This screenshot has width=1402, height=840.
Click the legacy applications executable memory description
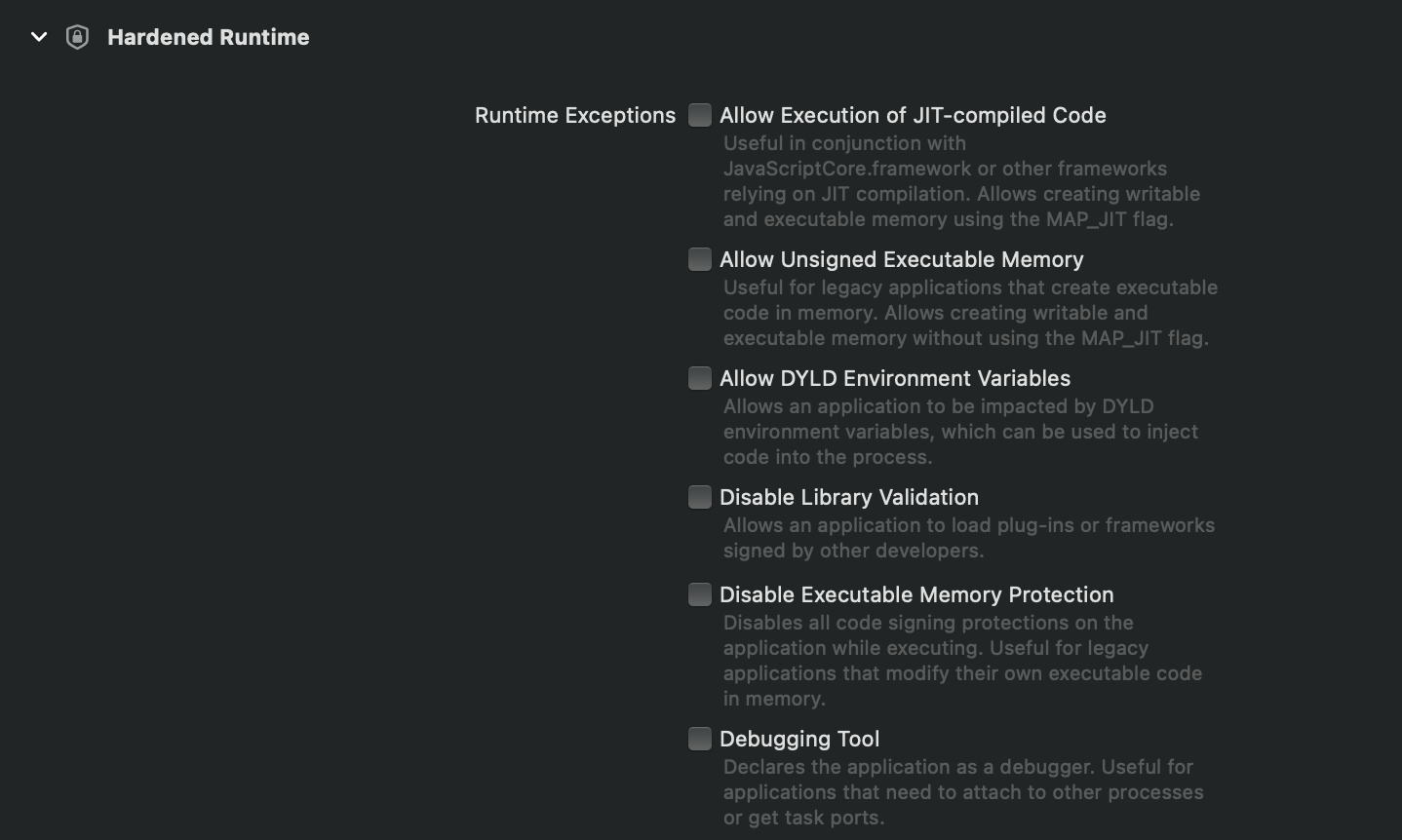click(970, 313)
